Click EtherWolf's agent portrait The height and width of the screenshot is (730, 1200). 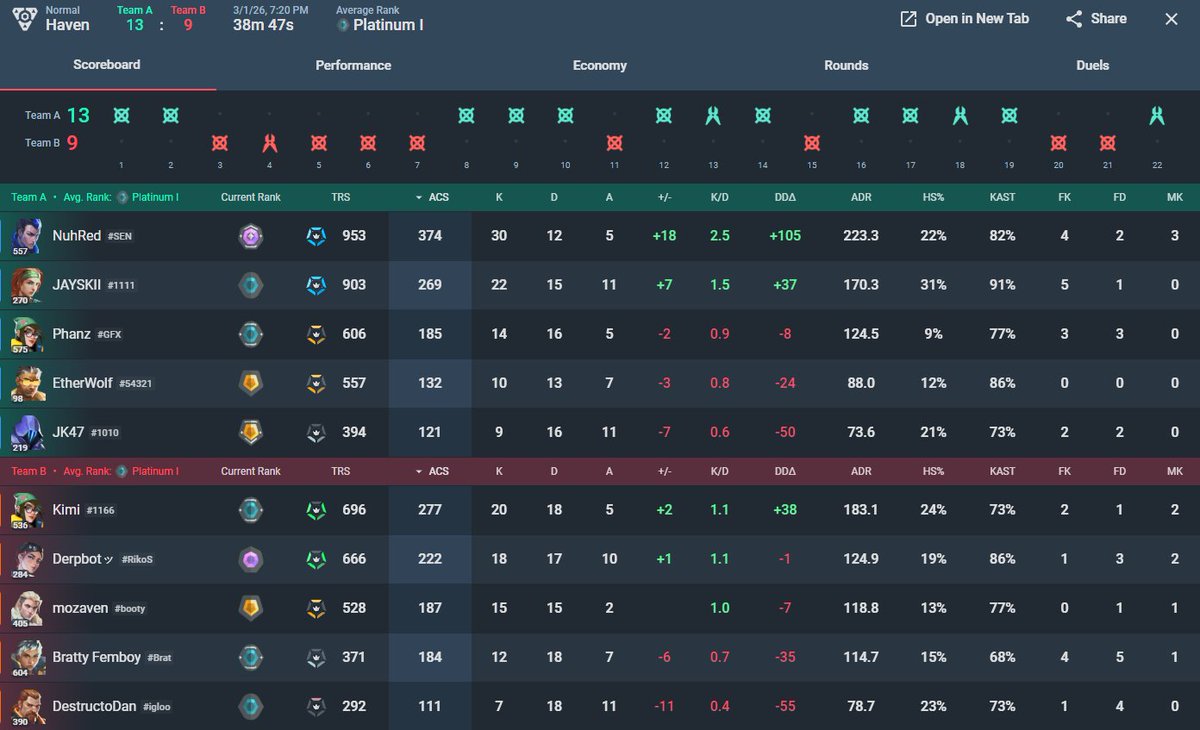(26, 383)
